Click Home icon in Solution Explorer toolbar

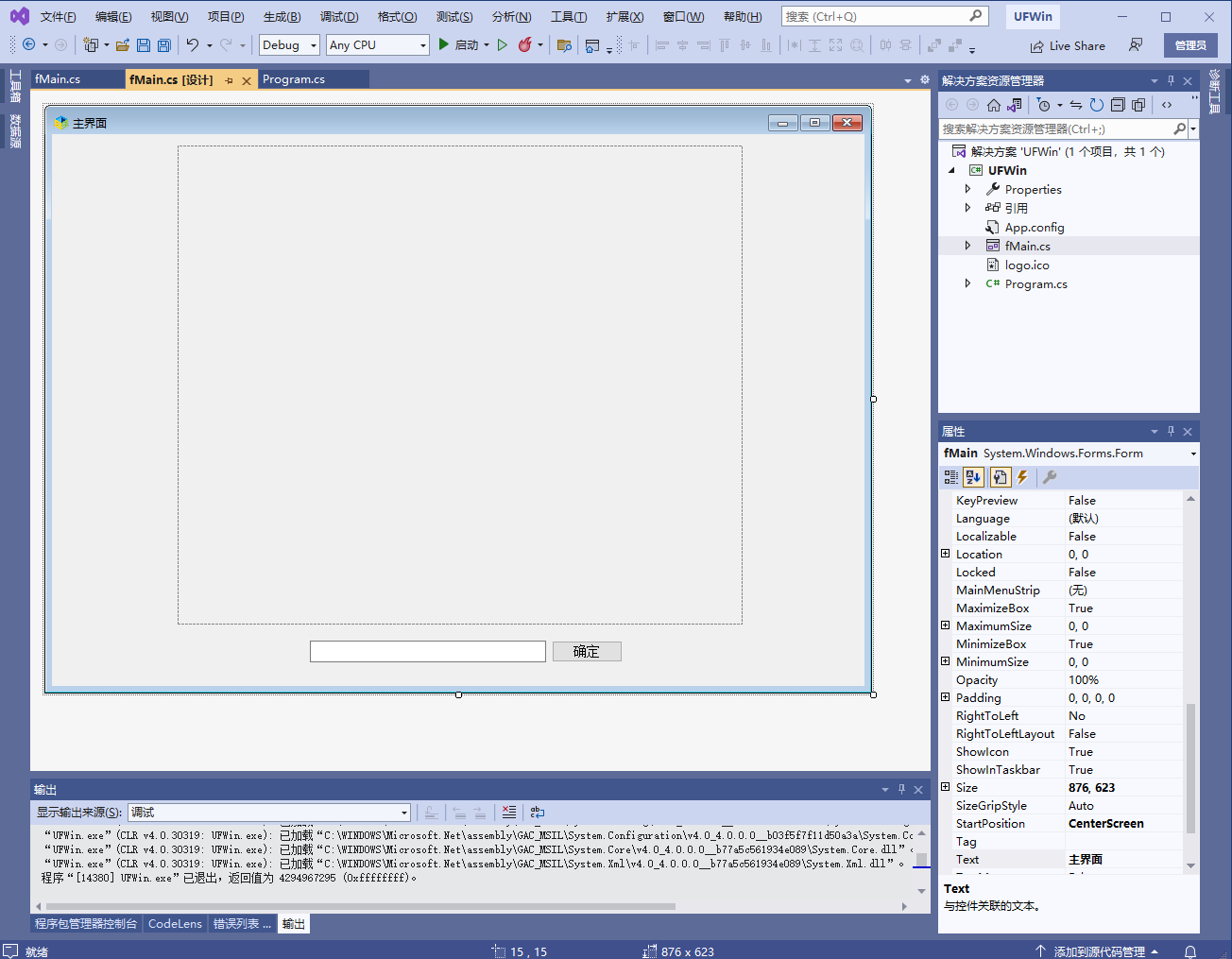[x=994, y=105]
